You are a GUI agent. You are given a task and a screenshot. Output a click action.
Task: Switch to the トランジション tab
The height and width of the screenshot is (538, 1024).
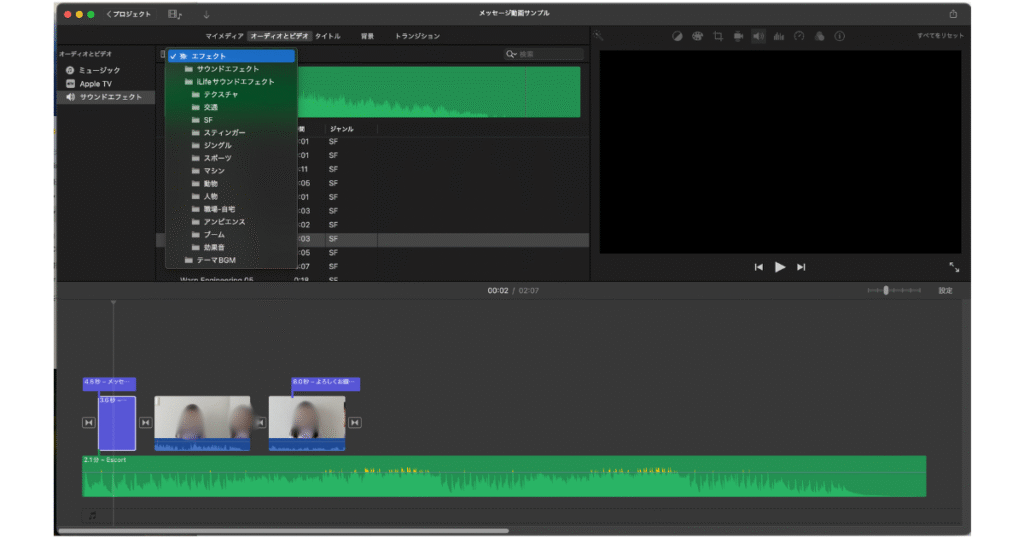[x=417, y=36]
